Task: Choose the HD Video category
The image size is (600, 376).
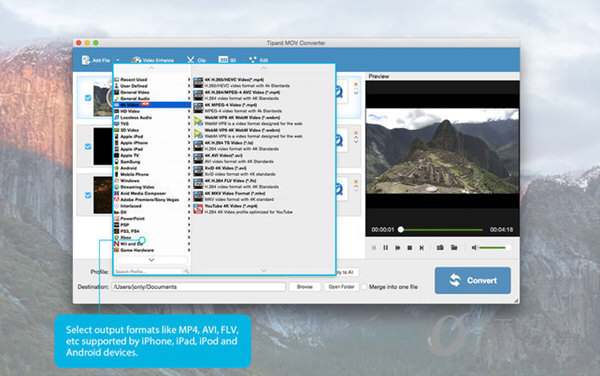Action: [x=152, y=111]
